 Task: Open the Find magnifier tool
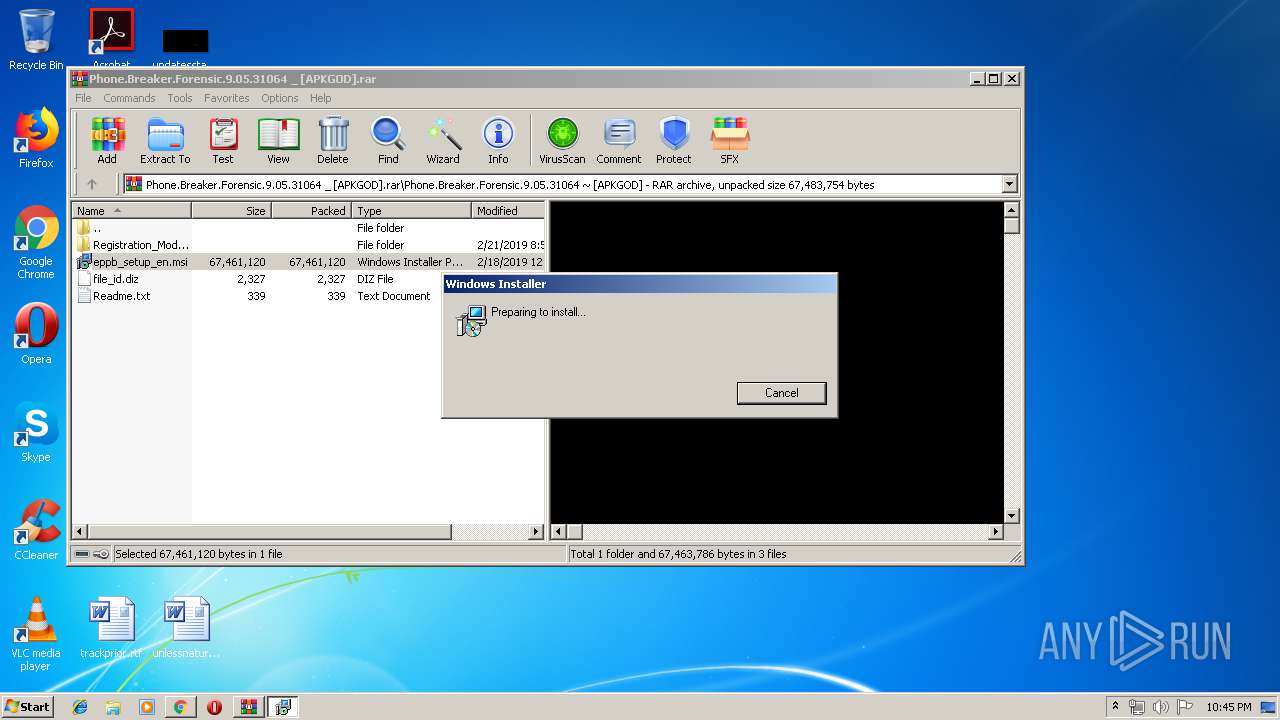pyautogui.click(x=388, y=140)
